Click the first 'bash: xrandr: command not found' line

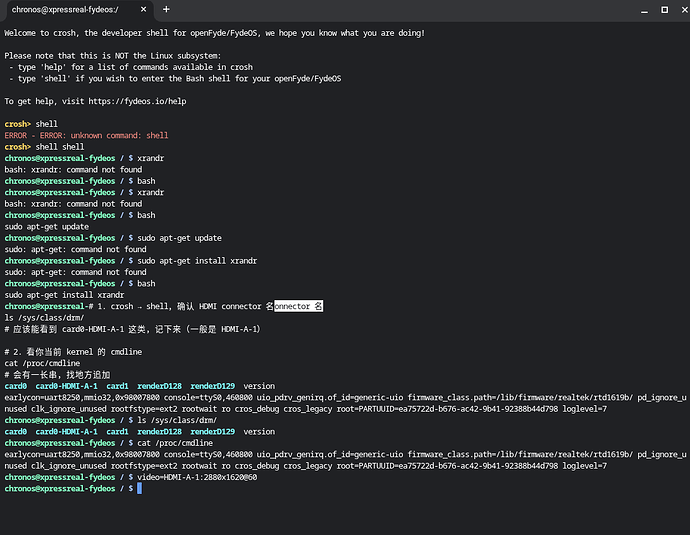pyautogui.click(x=73, y=170)
